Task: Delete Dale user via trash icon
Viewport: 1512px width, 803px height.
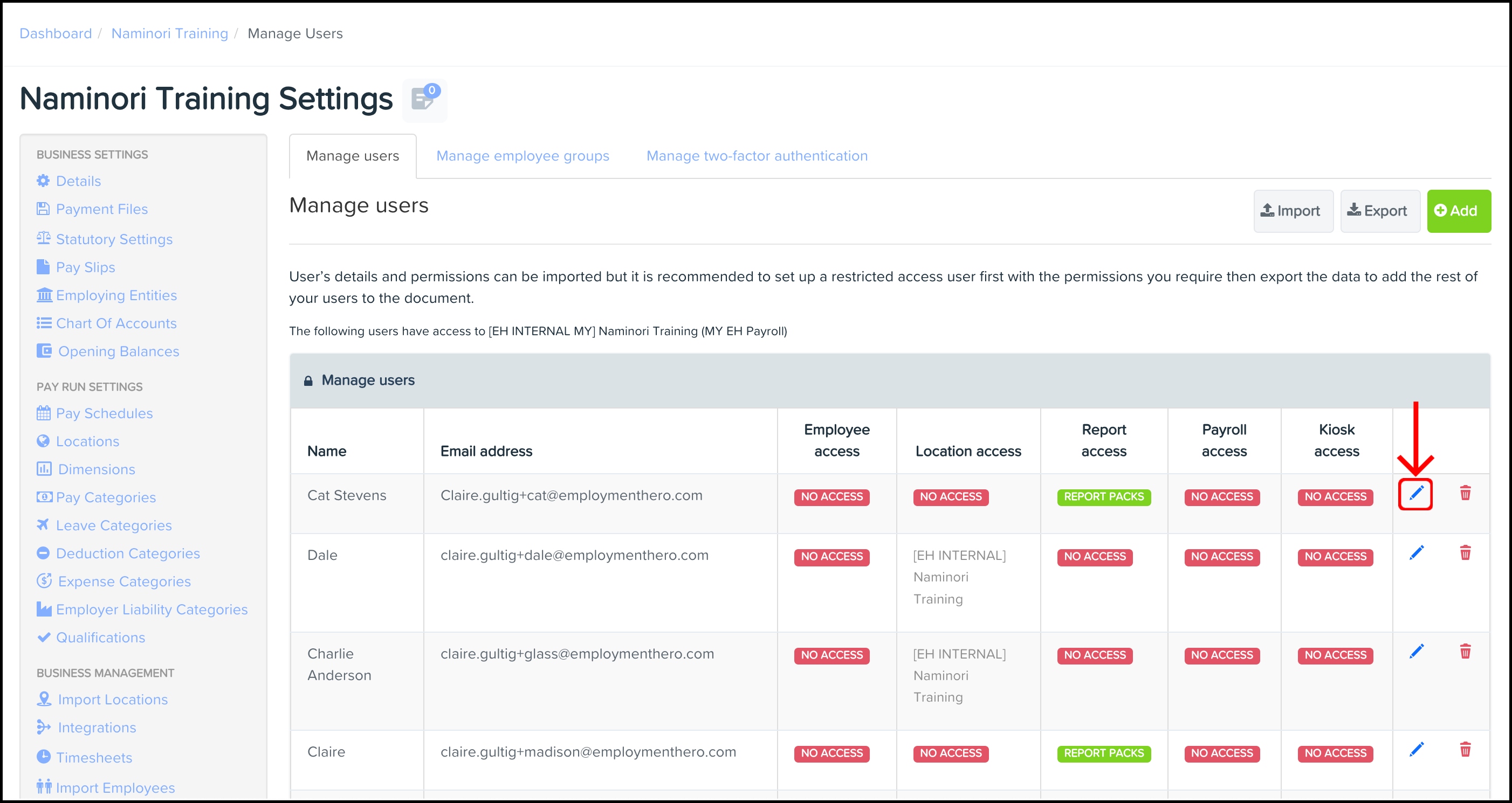Action: tap(1465, 553)
